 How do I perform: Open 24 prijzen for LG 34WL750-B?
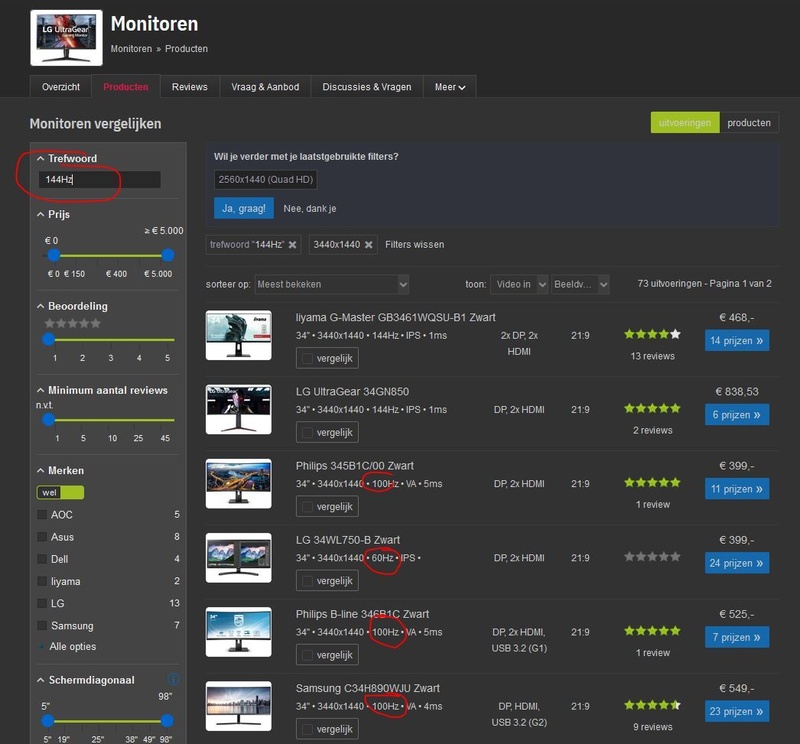(737, 563)
